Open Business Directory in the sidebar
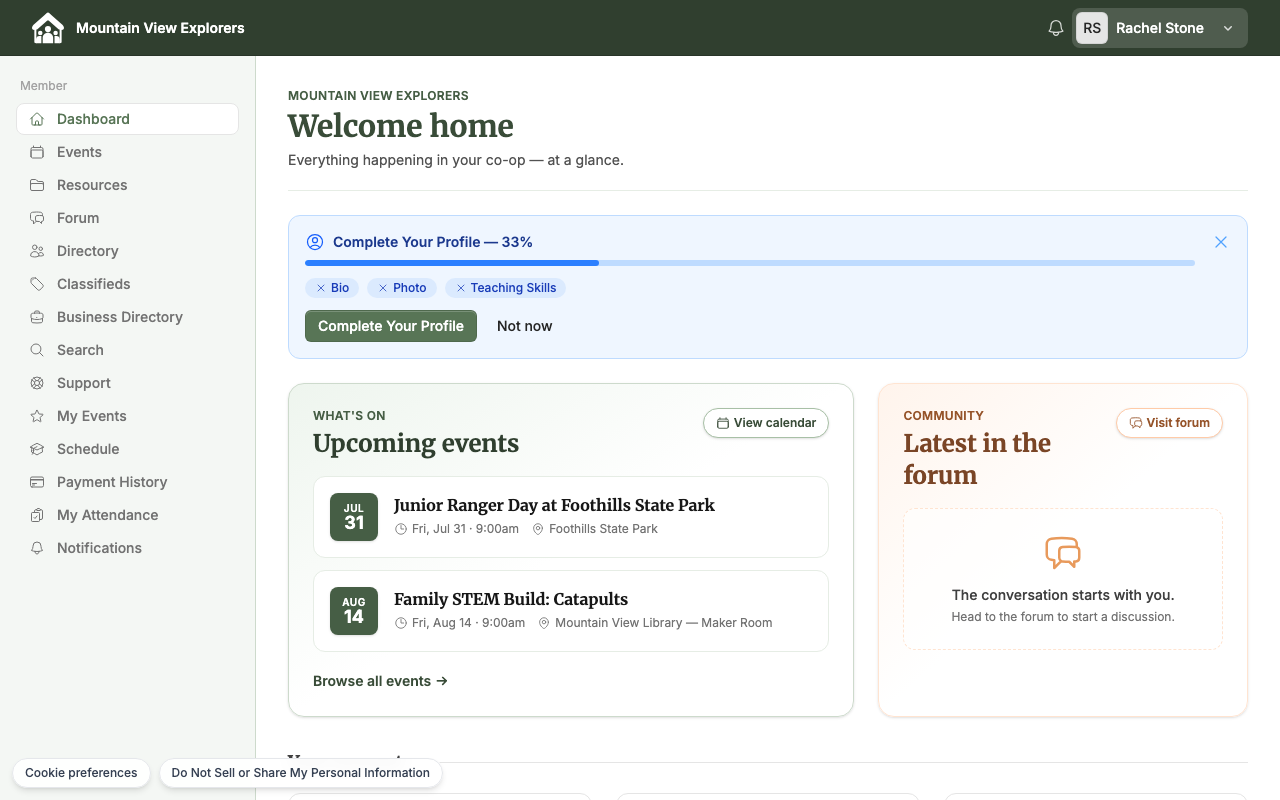This screenshot has width=1280, height=800. (x=127, y=317)
